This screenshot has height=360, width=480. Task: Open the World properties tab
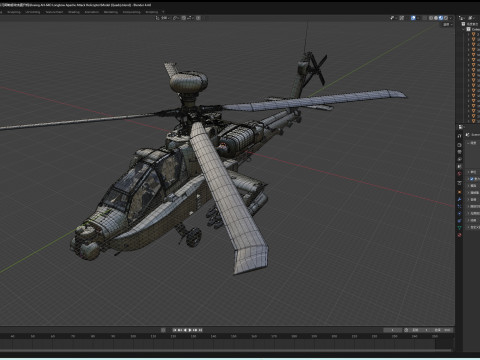pyautogui.click(x=459, y=173)
